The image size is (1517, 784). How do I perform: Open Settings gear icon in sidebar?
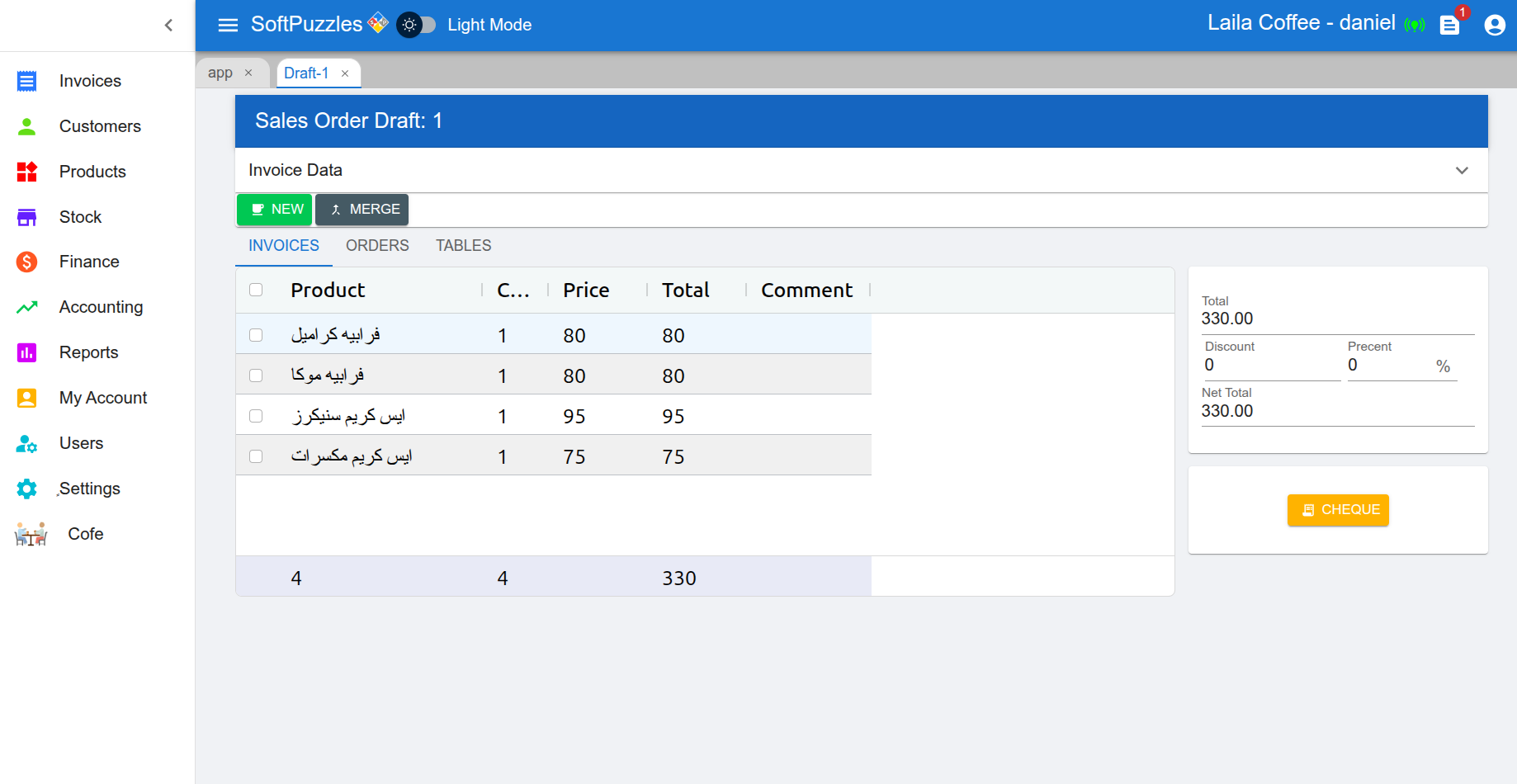pyautogui.click(x=26, y=489)
